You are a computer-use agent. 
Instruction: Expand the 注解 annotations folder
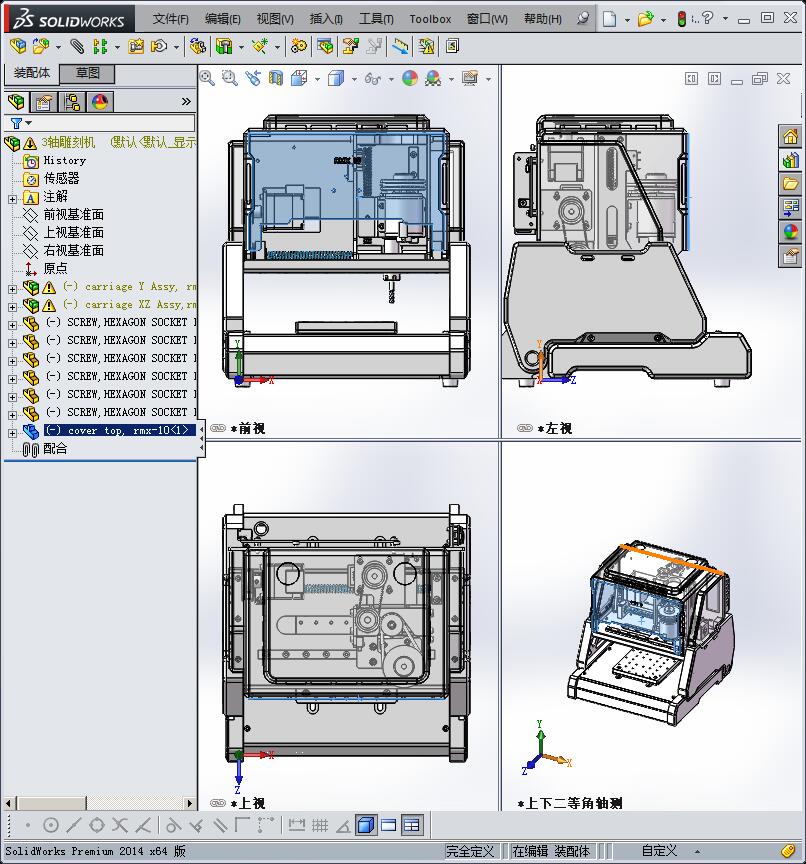(x=12, y=198)
